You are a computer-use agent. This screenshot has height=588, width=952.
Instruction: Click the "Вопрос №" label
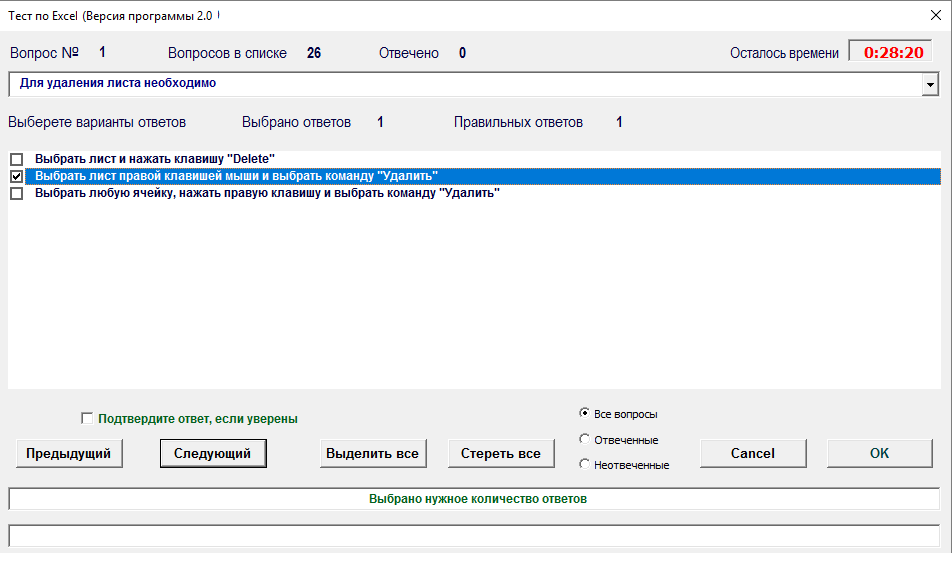click(x=44, y=53)
